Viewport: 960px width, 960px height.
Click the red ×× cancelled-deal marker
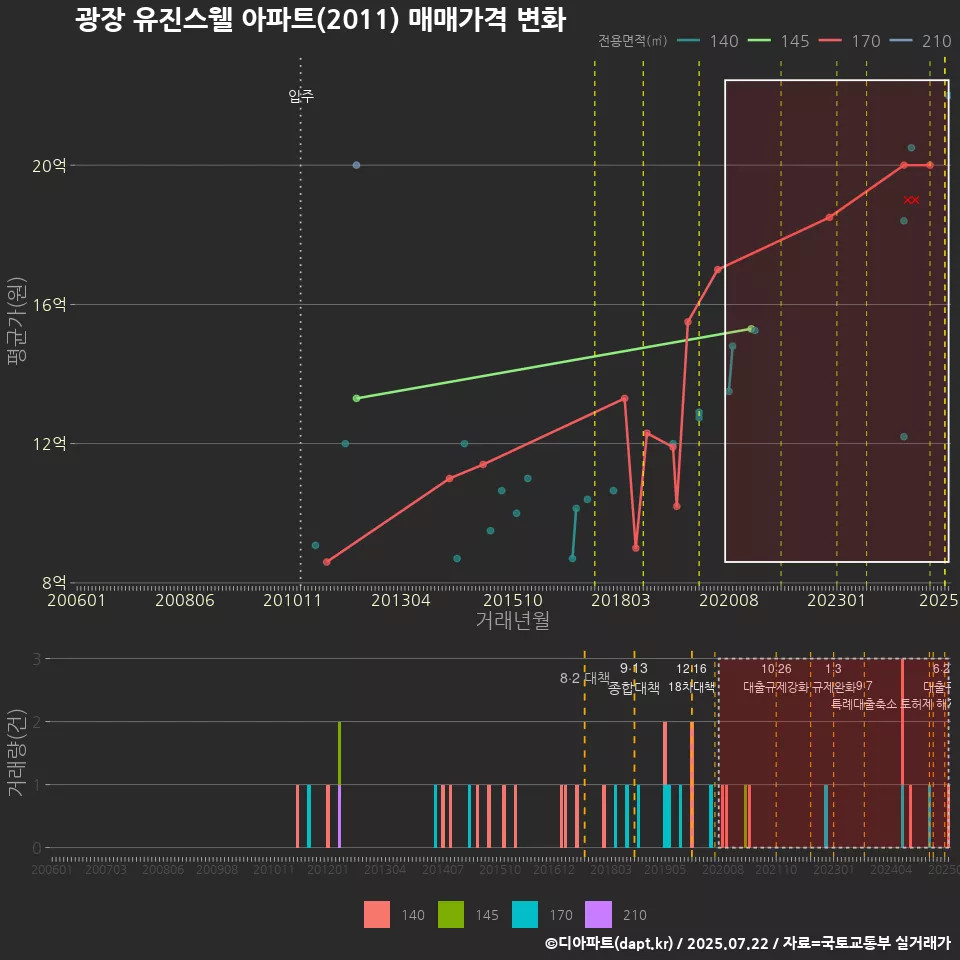910,200
